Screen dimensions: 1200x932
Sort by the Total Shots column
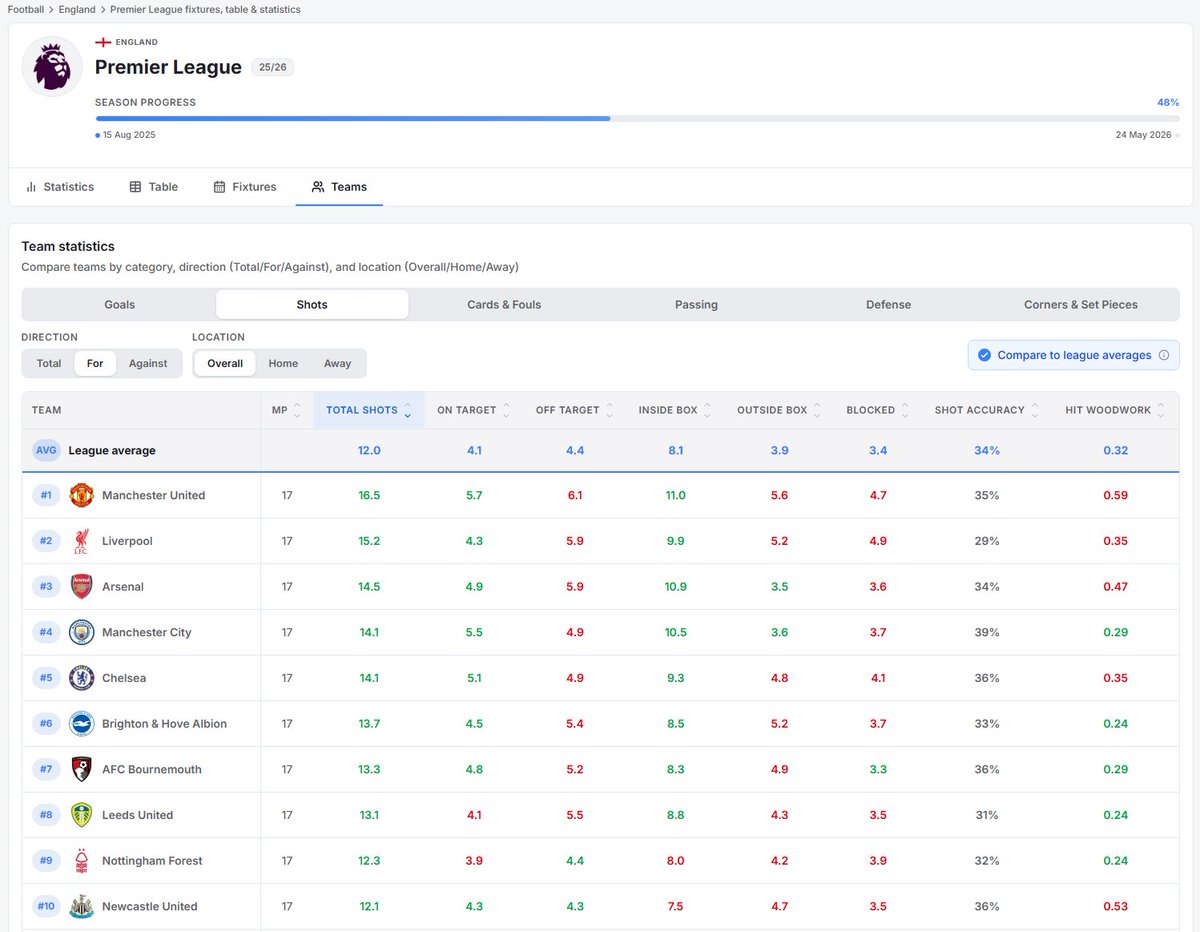[x=369, y=410]
